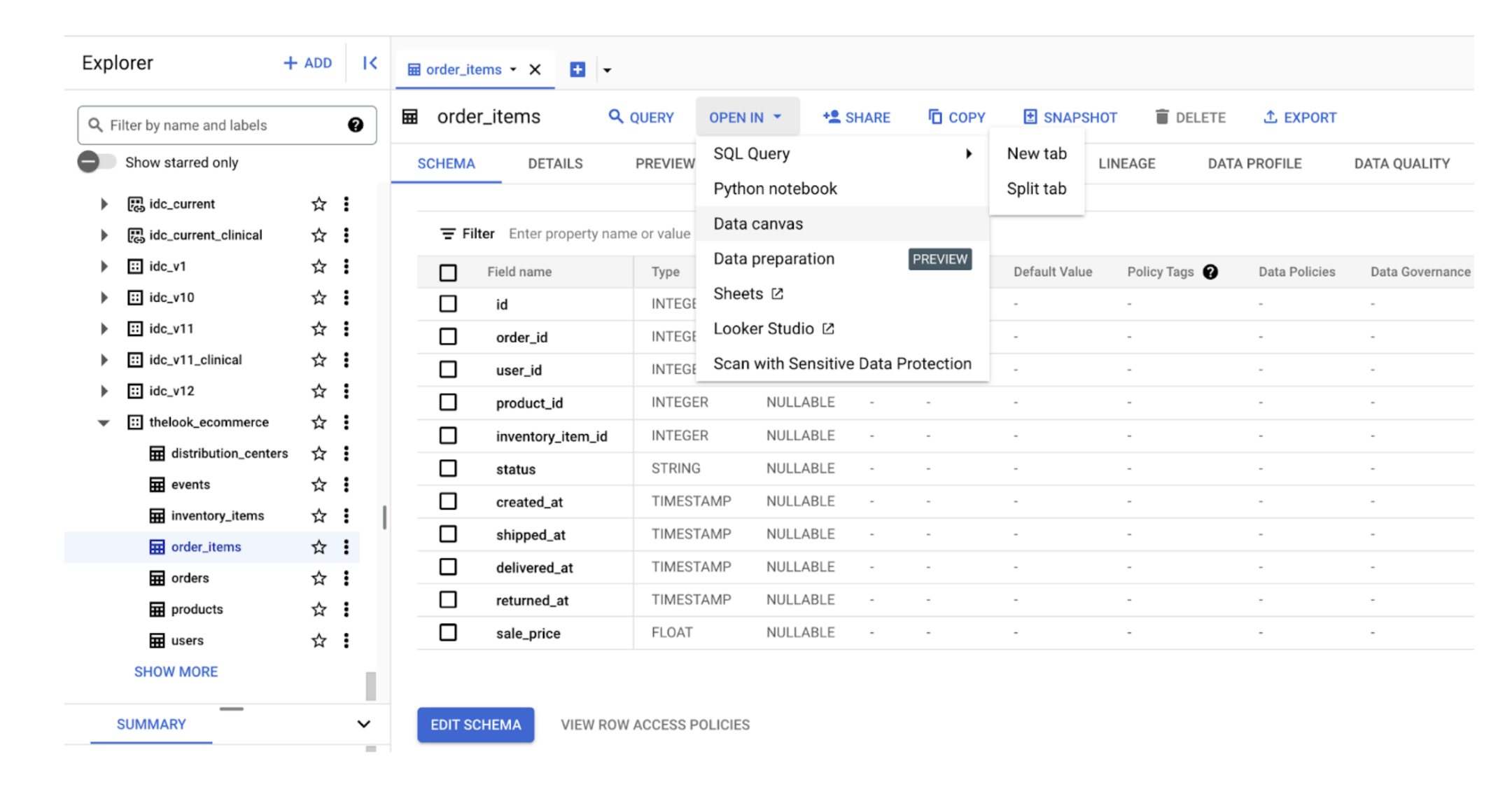Expand the Summary panel chevron
The height and width of the screenshot is (801, 1512).
(x=363, y=724)
